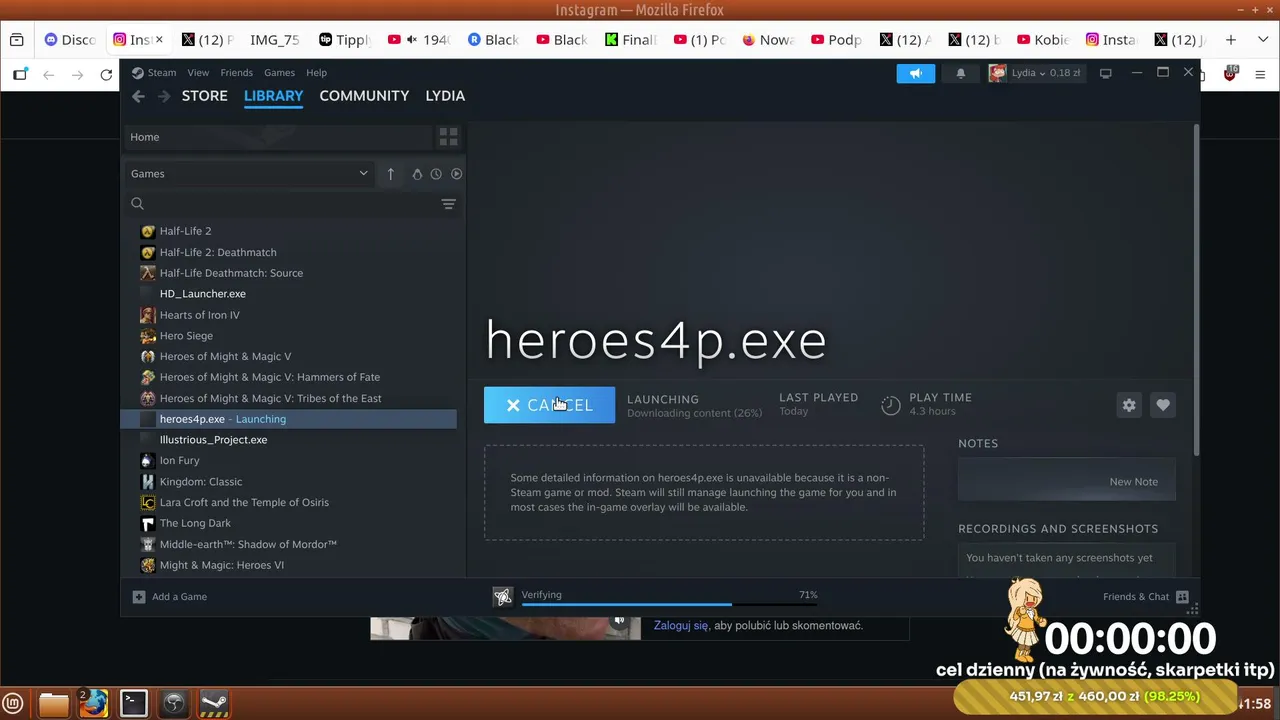
Task: Reload the Firefox page
Action: point(106,75)
